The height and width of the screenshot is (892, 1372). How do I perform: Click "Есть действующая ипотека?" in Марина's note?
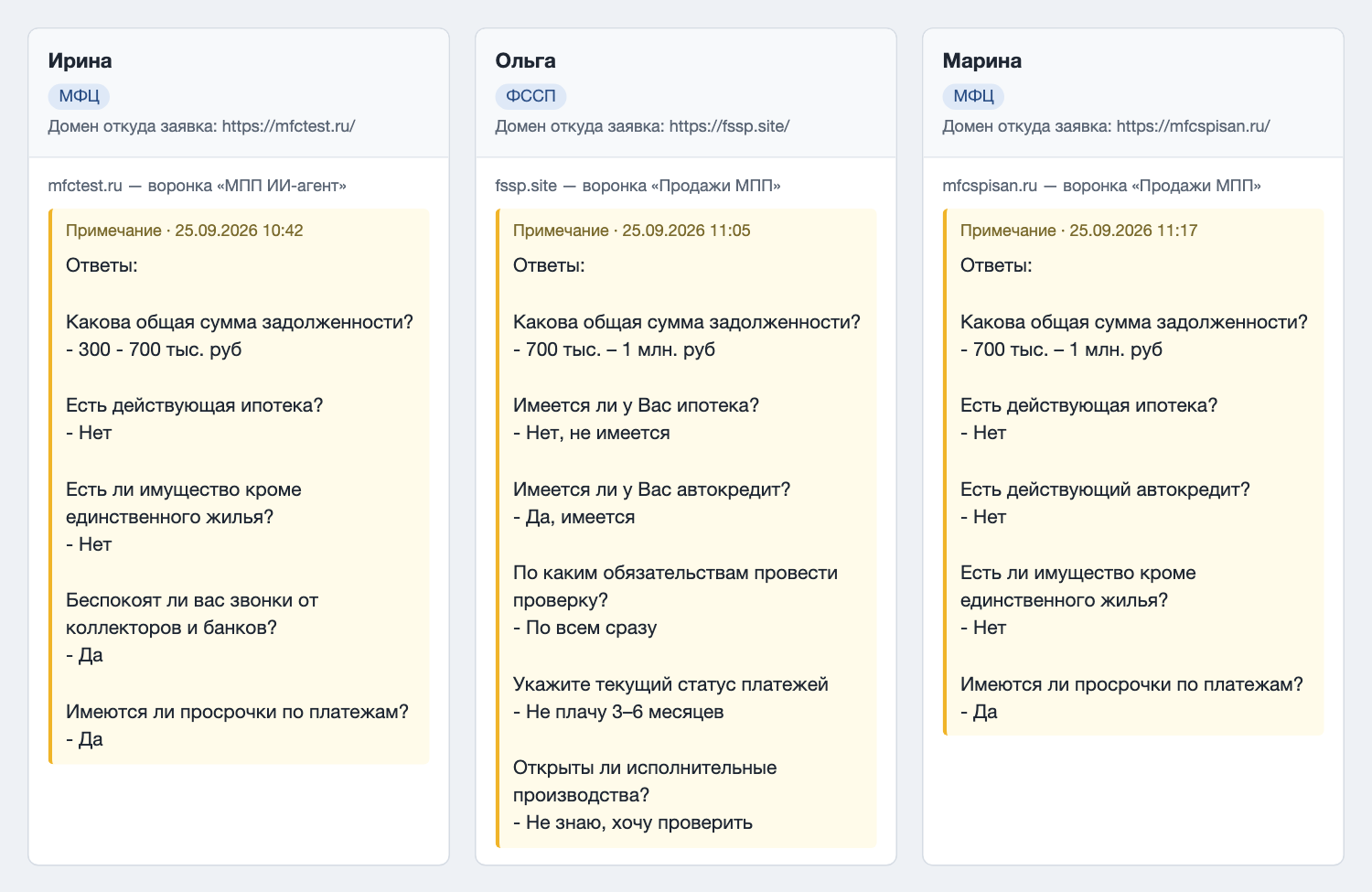[1089, 405]
